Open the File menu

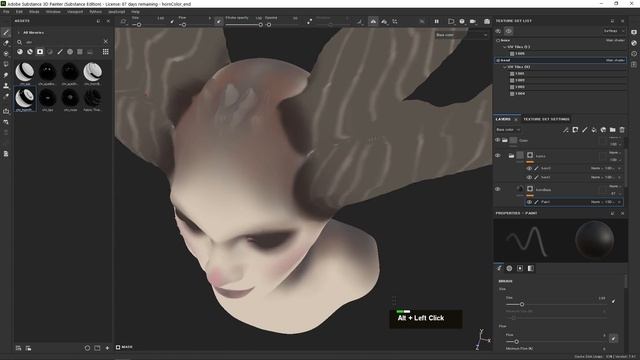tap(6, 12)
